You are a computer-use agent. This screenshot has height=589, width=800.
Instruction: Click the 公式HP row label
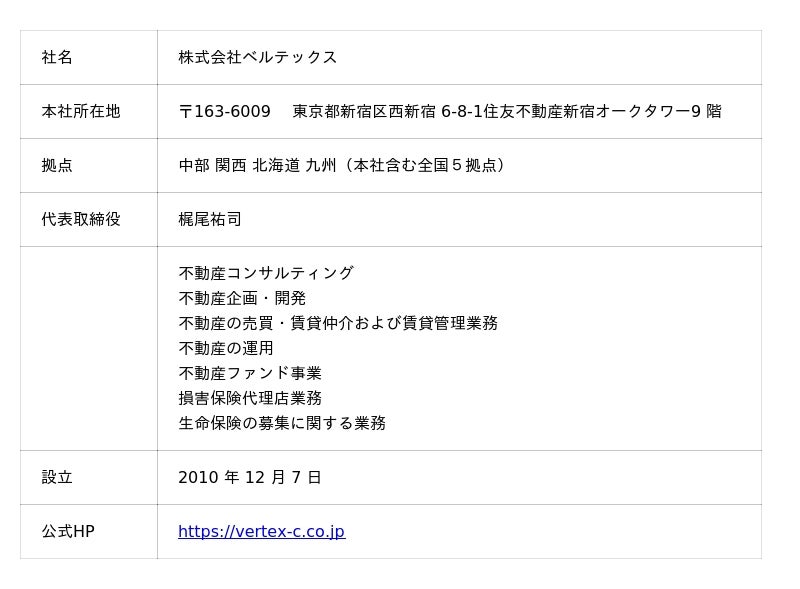click(x=68, y=532)
